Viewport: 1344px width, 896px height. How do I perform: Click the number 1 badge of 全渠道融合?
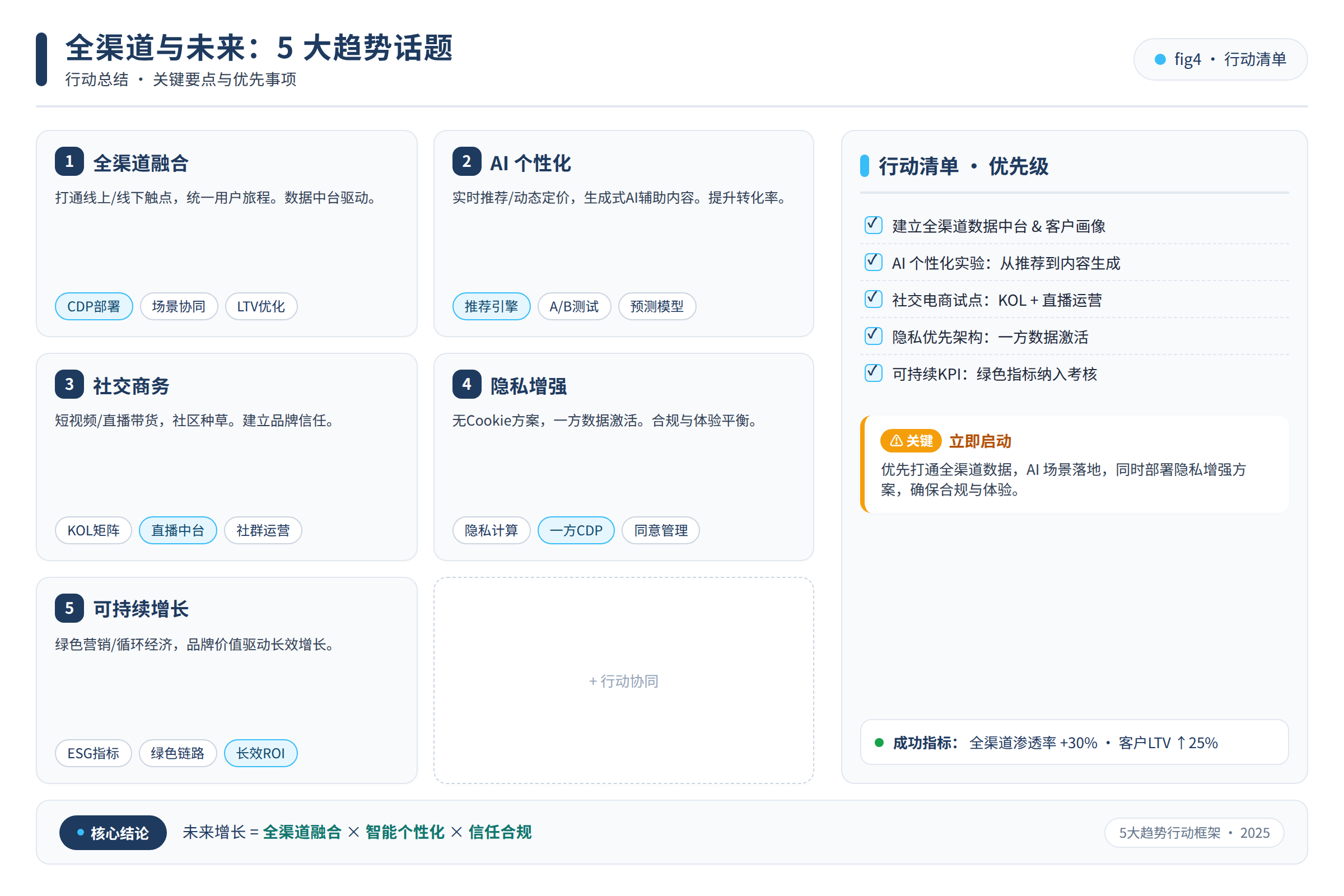point(69,162)
